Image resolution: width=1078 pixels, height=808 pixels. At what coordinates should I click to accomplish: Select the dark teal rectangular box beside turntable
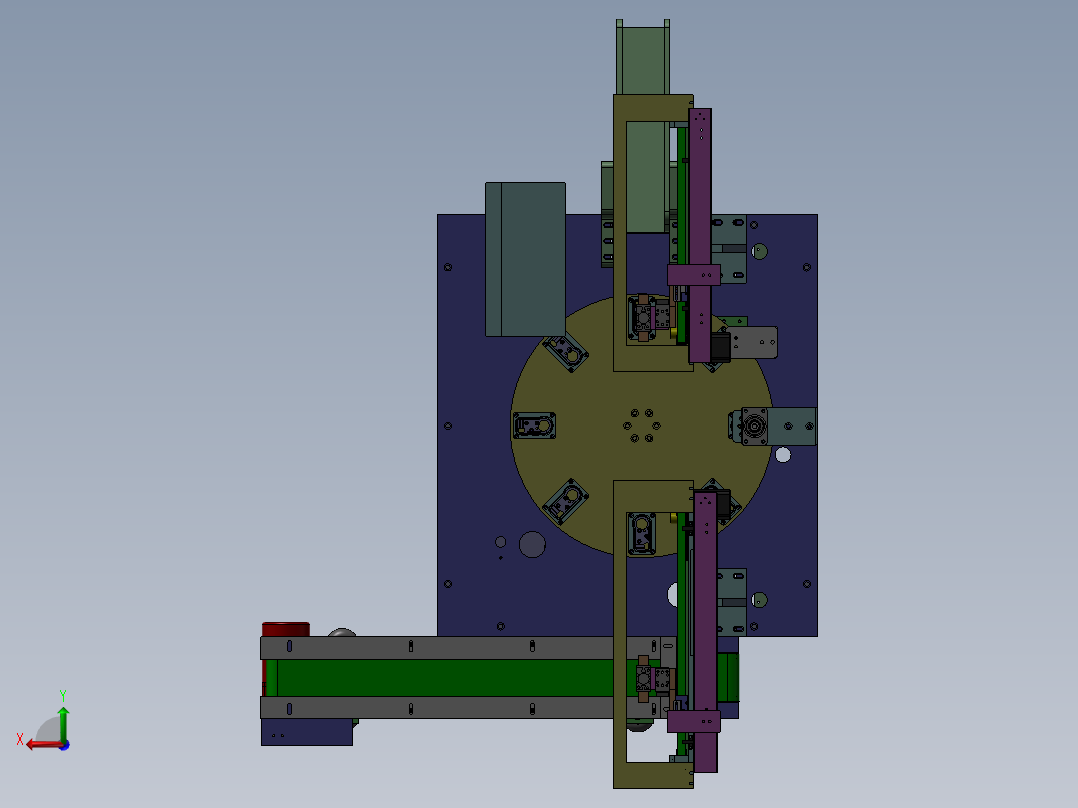pyautogui.click(x=525, y=259)
